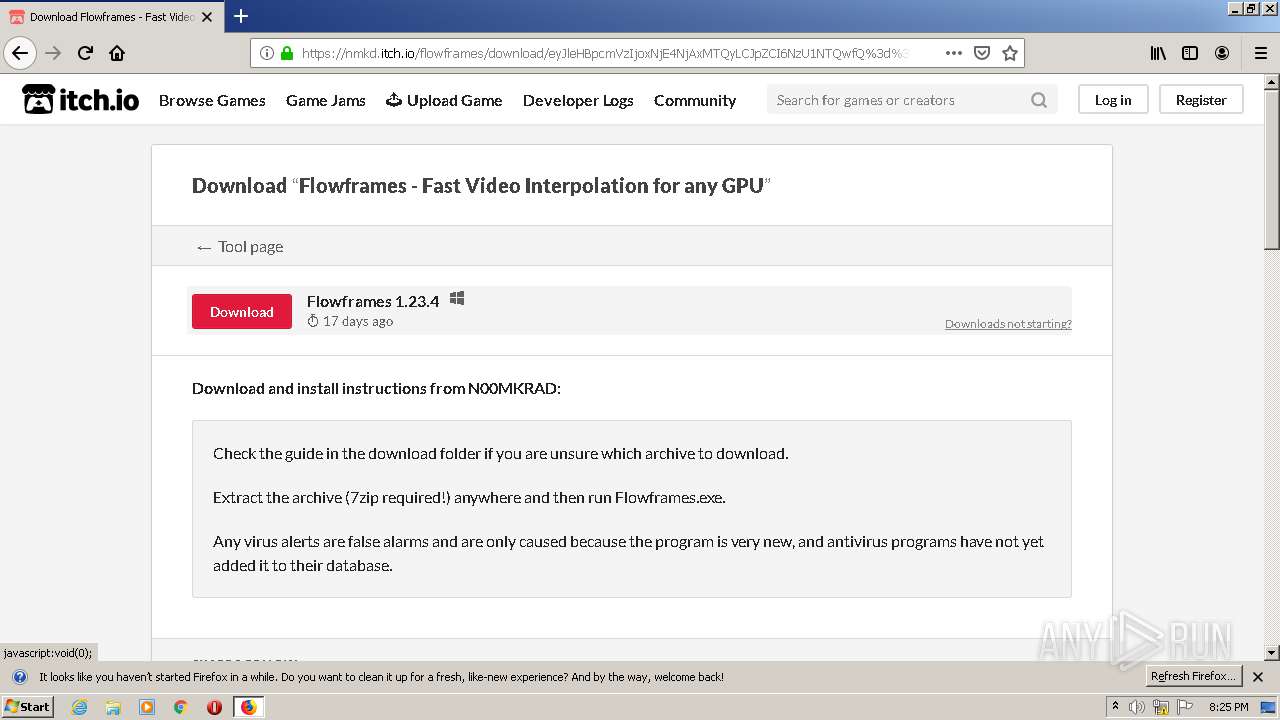
Task: Show hidden tray icons arrow
Action: click(1115, 707)
